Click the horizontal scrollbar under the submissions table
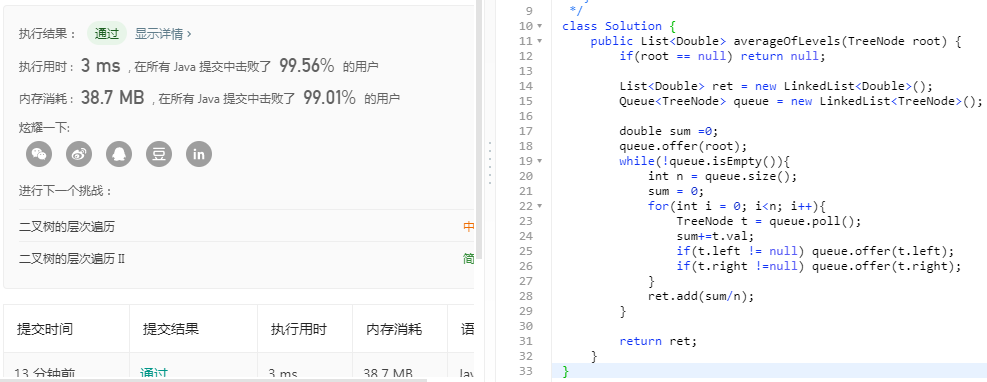Image resolution: width=987 pixels, height=382 pixels. (214, 379)
